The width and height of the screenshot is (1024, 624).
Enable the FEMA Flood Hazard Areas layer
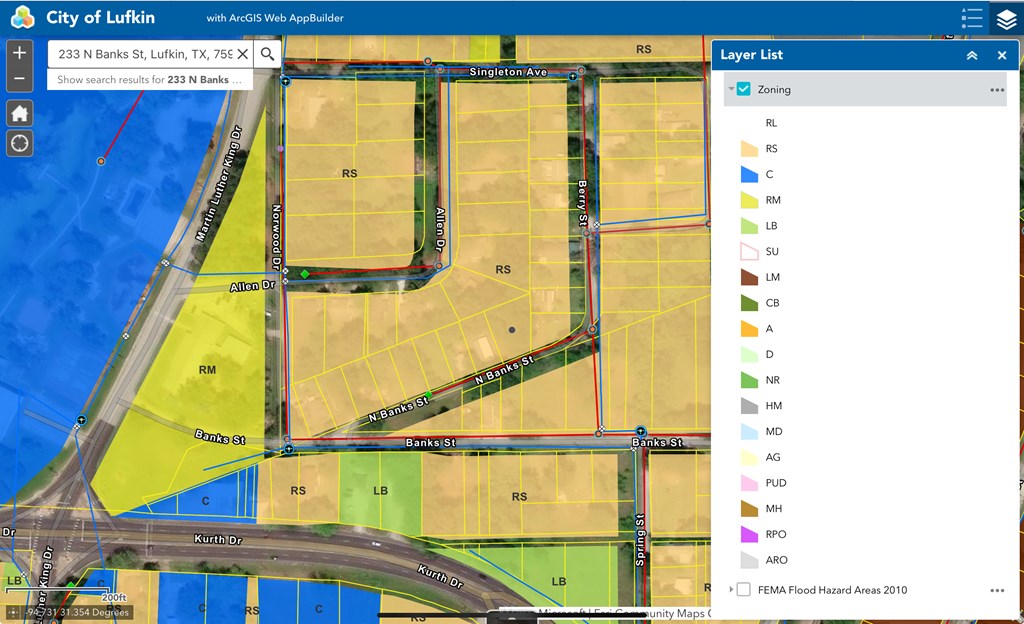pyautogui.click(x=744, y=590)
